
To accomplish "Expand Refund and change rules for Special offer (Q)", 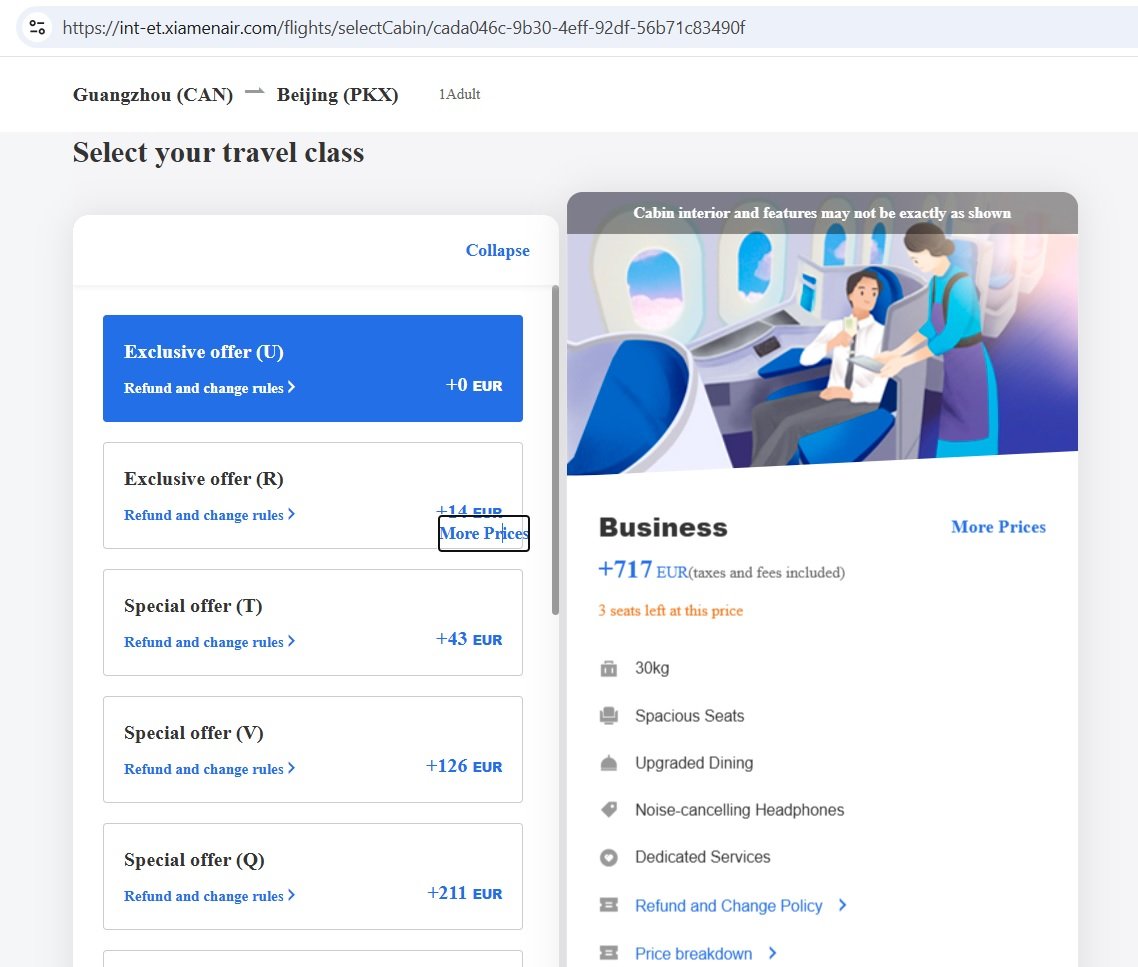I will pos(209,896).
